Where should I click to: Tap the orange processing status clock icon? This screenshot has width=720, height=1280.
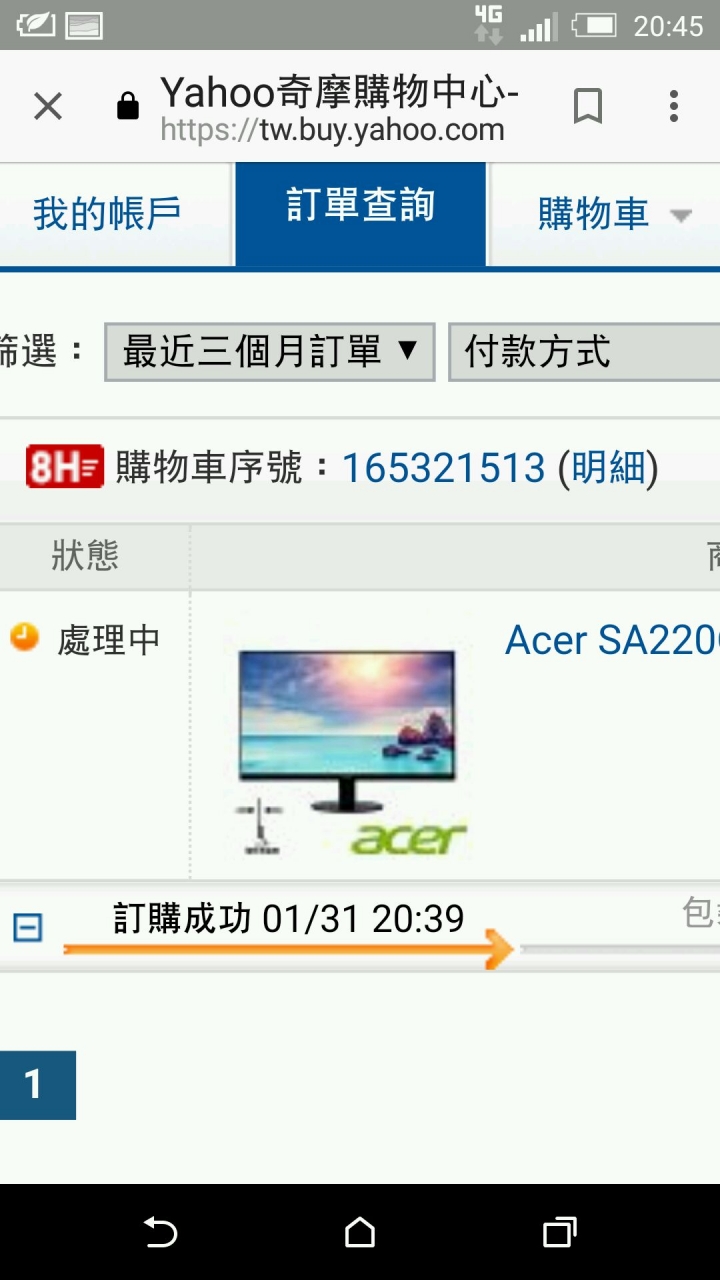tap(24, 637)
